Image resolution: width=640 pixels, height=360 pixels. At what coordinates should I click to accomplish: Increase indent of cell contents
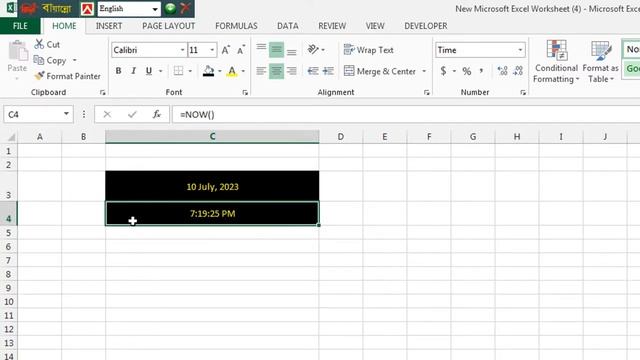coord(328,71)
